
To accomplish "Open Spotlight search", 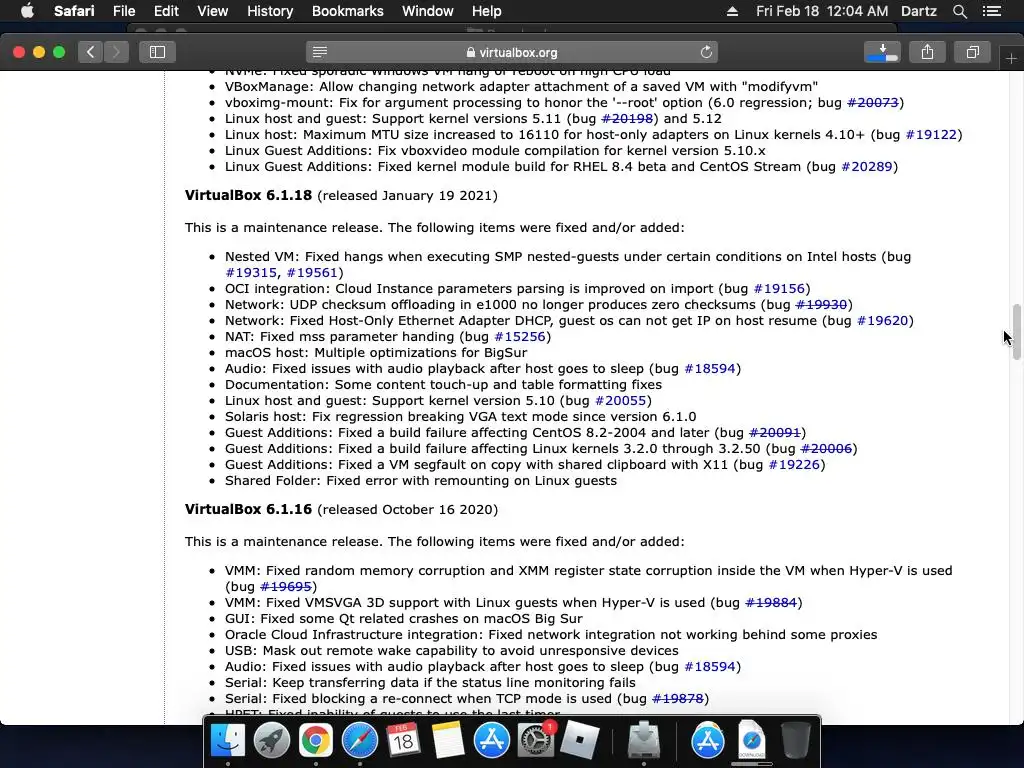I will 959,11.
